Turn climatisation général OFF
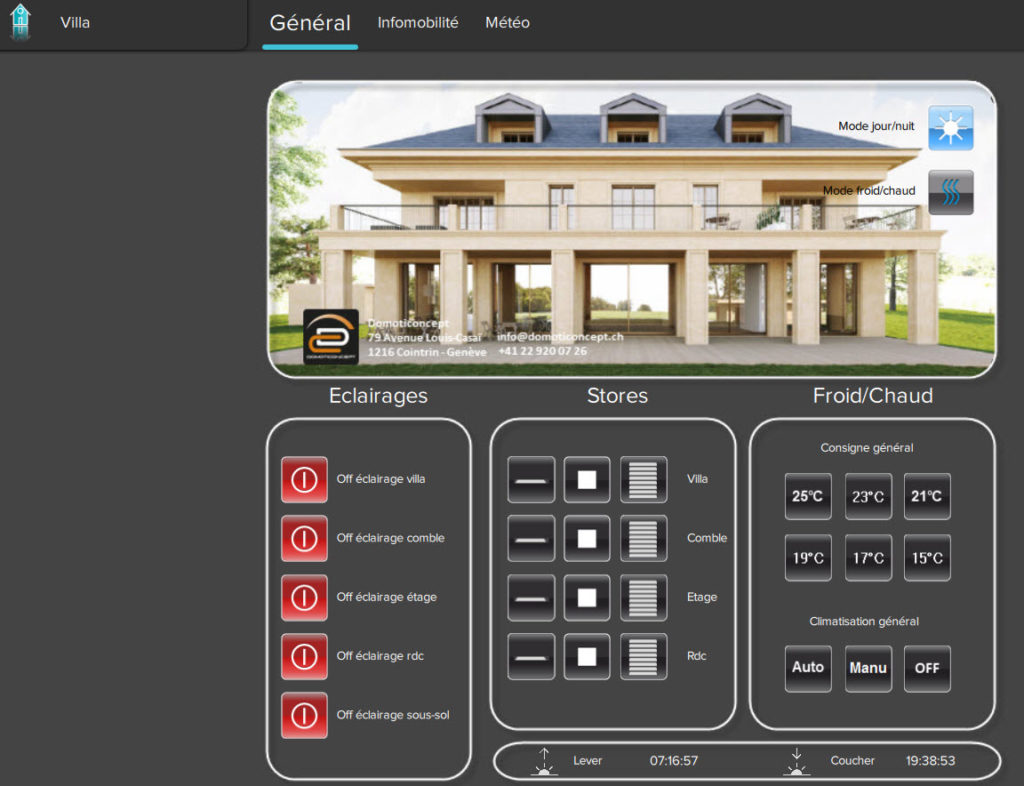 coord(927,668)
